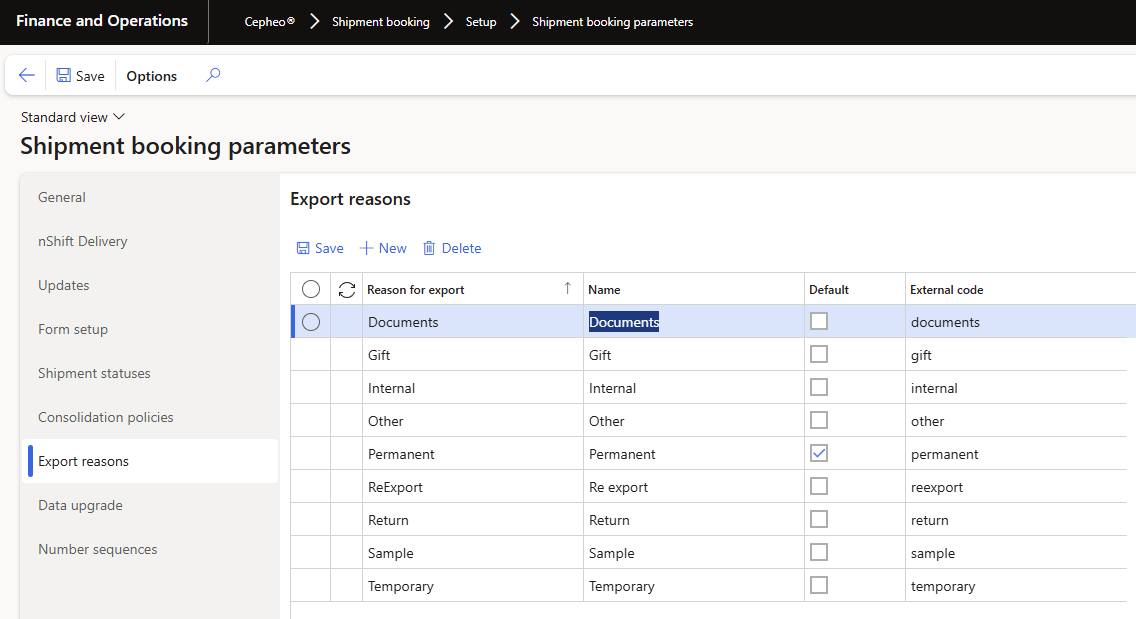Expand the Cepheo breadcrumb chevron
Viewport: 1136px width, 619px height.
[314, 22]
